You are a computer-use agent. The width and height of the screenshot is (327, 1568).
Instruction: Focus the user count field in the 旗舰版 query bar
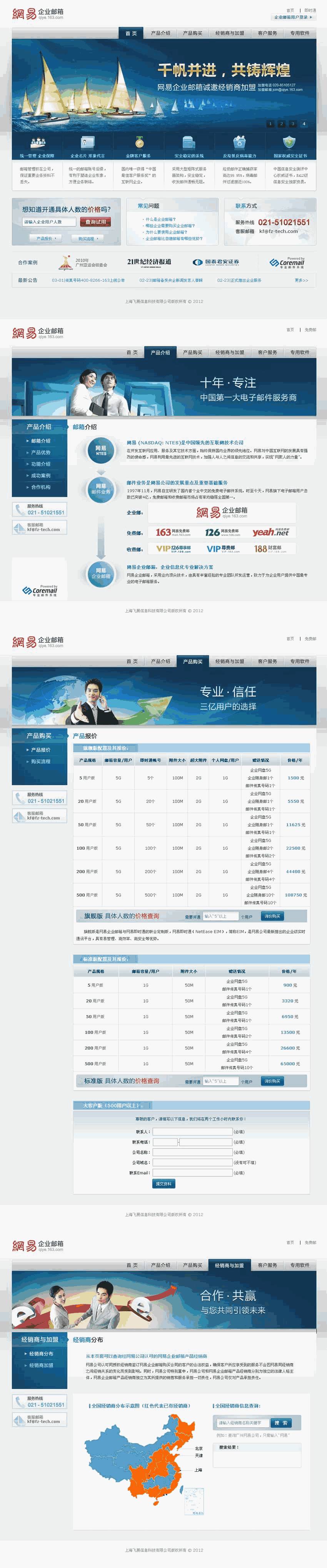click(x=221, y=916)
